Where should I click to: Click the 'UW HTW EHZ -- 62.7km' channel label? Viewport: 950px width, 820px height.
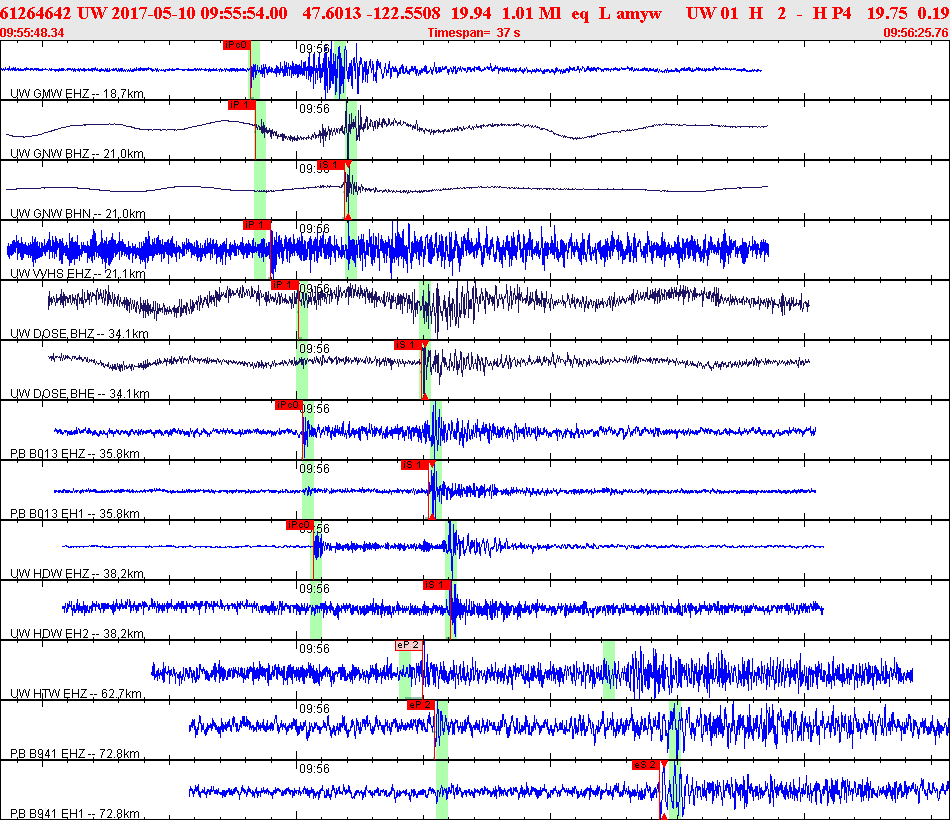click(76, 694)
